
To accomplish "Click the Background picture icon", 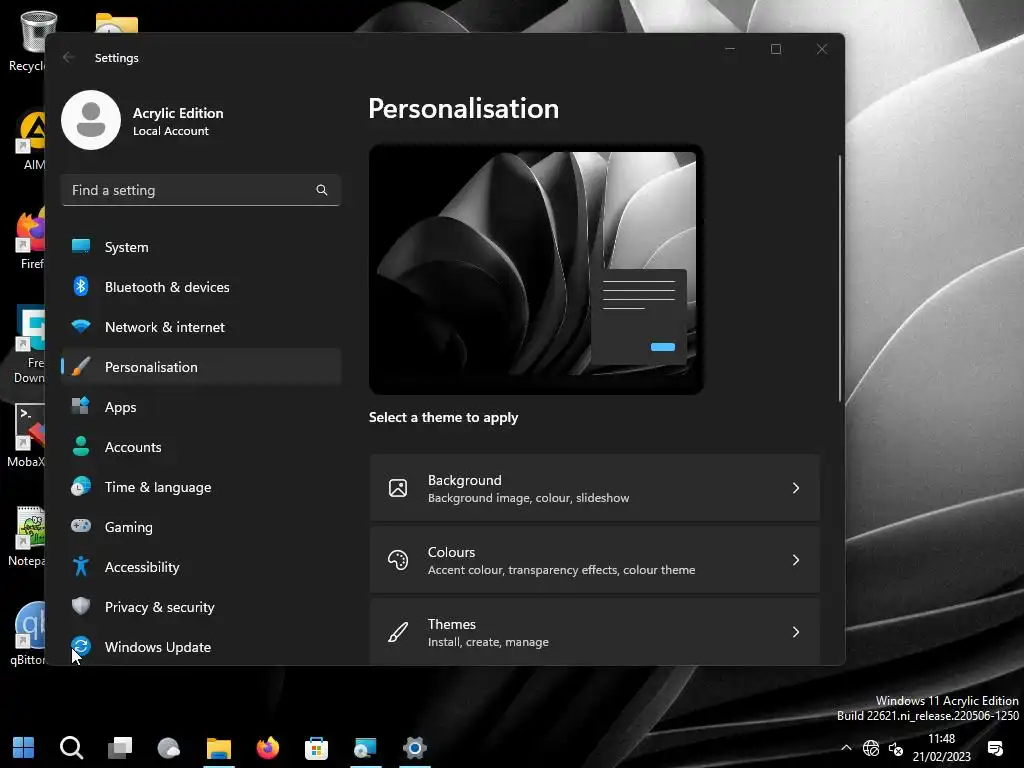I will click(398, 488).
